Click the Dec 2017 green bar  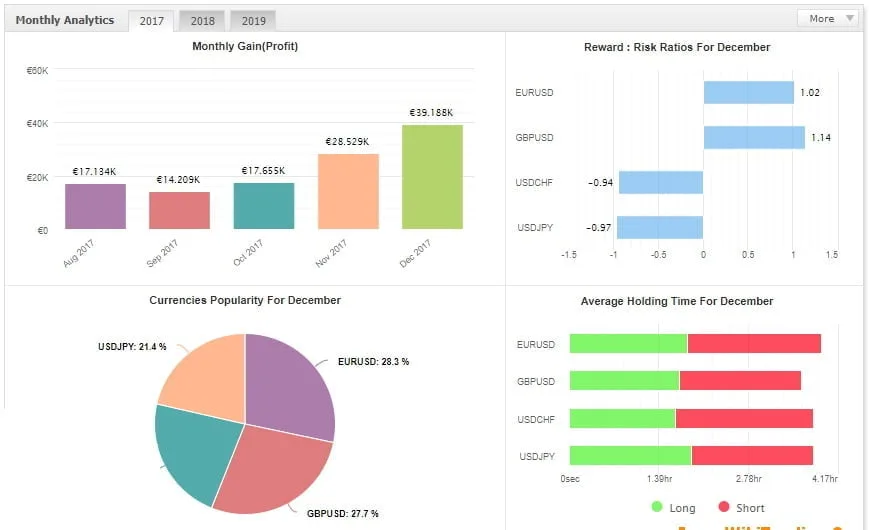[432, 177]
